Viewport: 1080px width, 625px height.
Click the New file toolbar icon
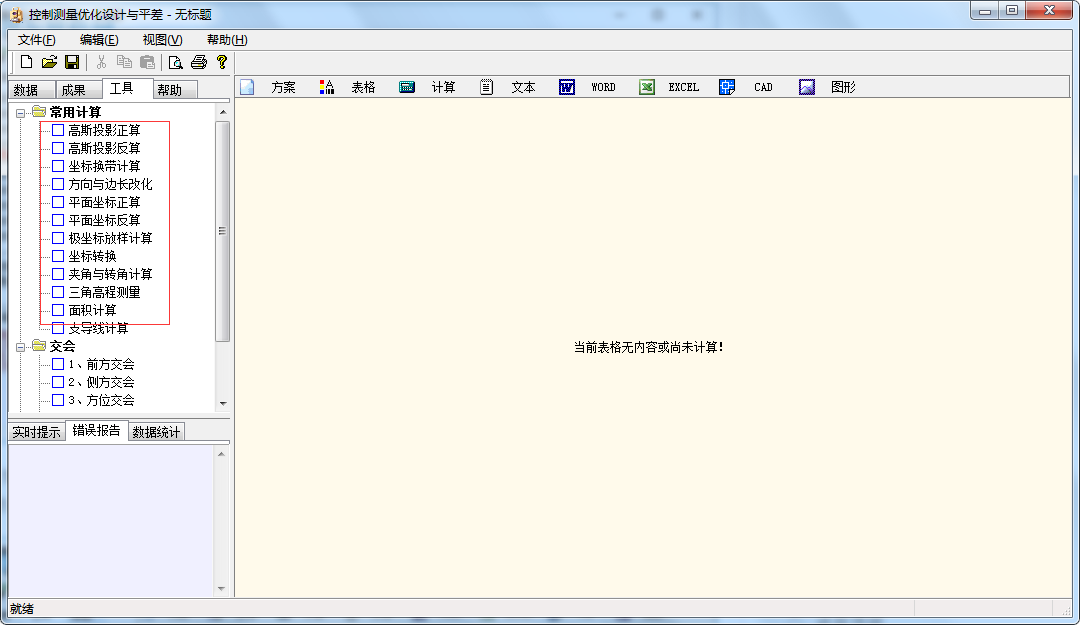tap(27, 62)
